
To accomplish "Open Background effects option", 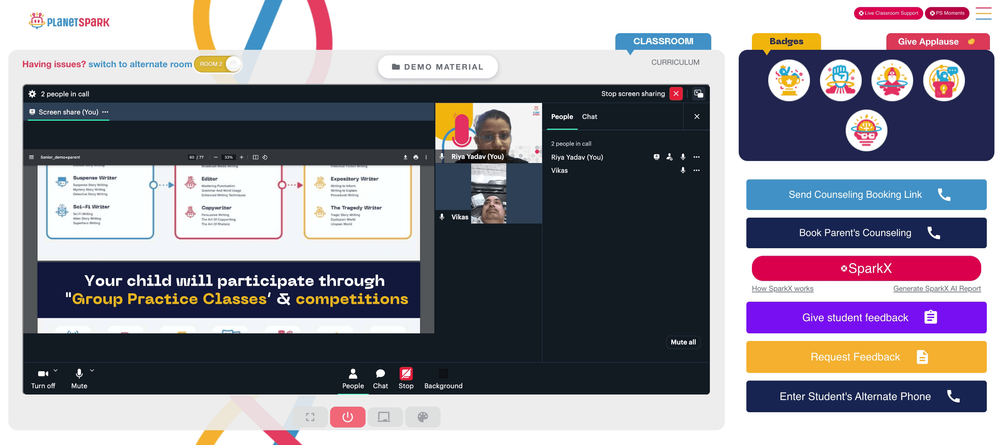I will tap(443, 379).
